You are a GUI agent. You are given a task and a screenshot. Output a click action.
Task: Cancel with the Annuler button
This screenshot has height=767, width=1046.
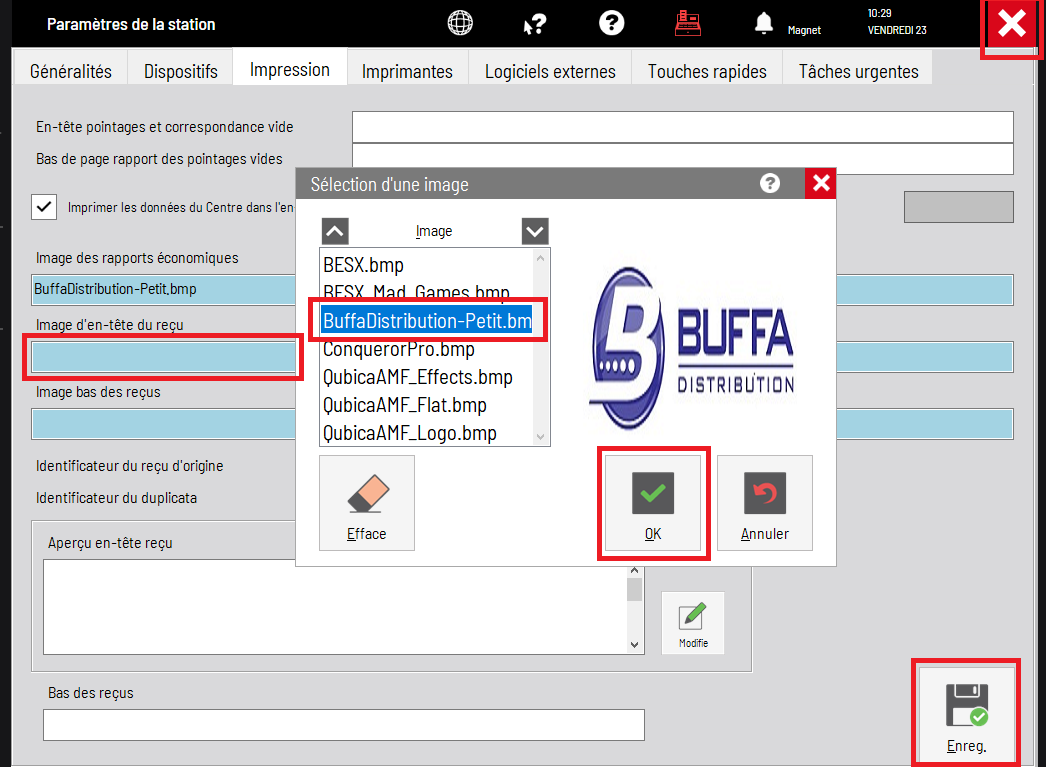(x=764, y=503)
